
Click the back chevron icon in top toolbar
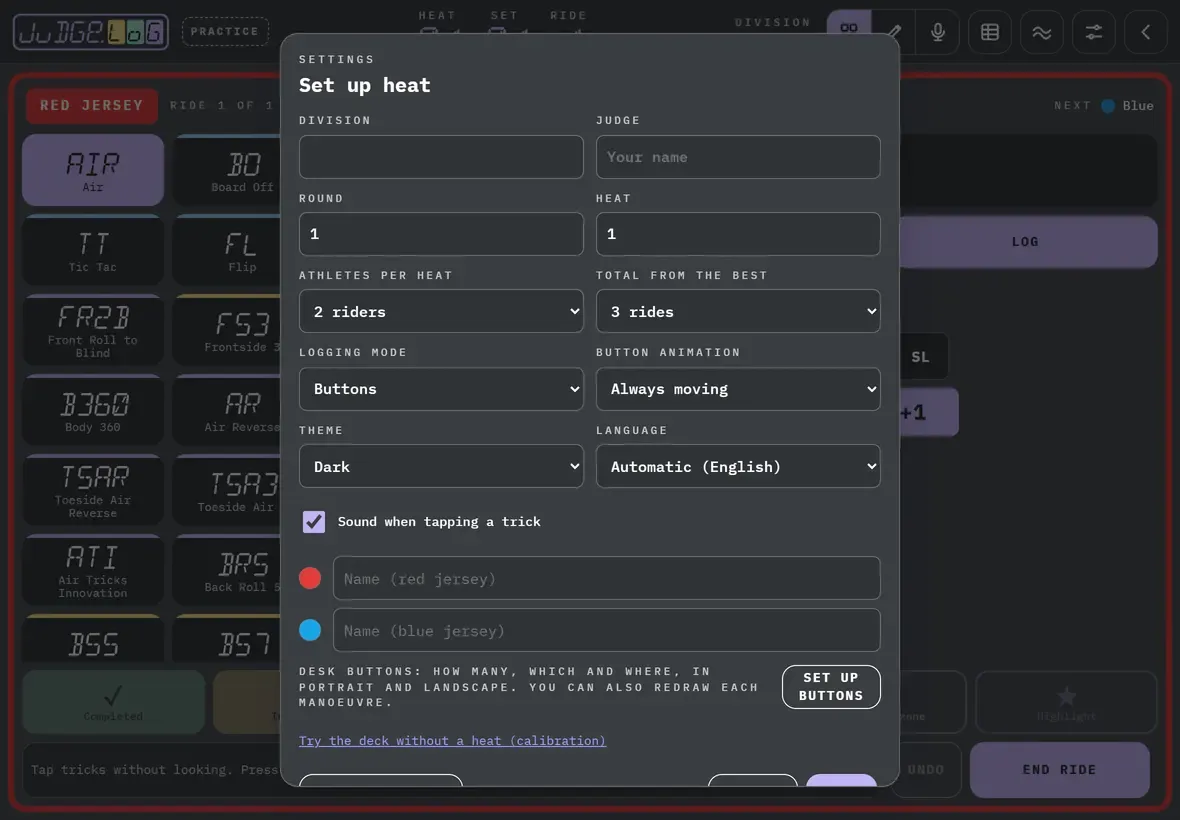tap(1145, 32)
